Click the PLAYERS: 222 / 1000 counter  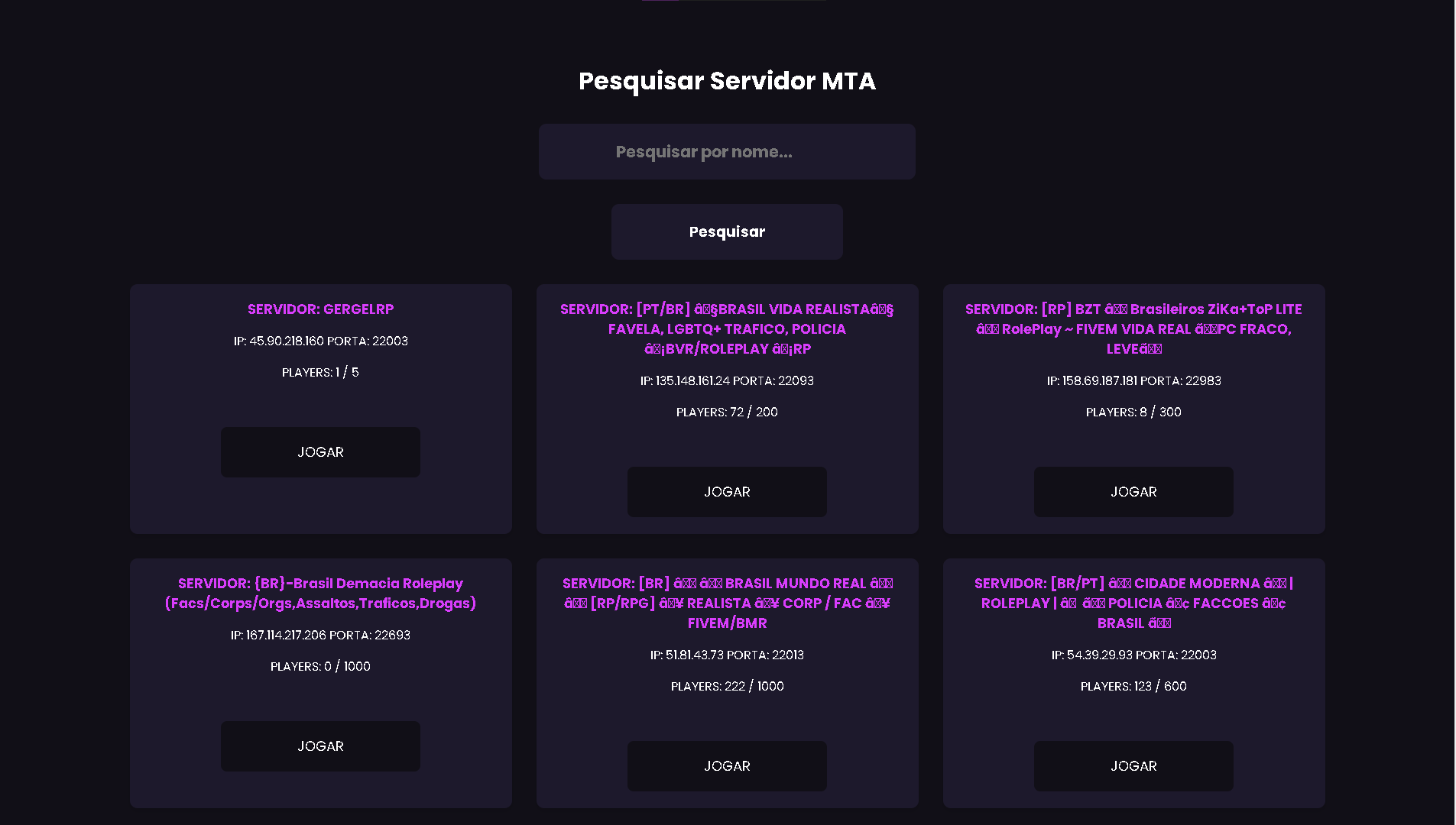coord(726,686)
